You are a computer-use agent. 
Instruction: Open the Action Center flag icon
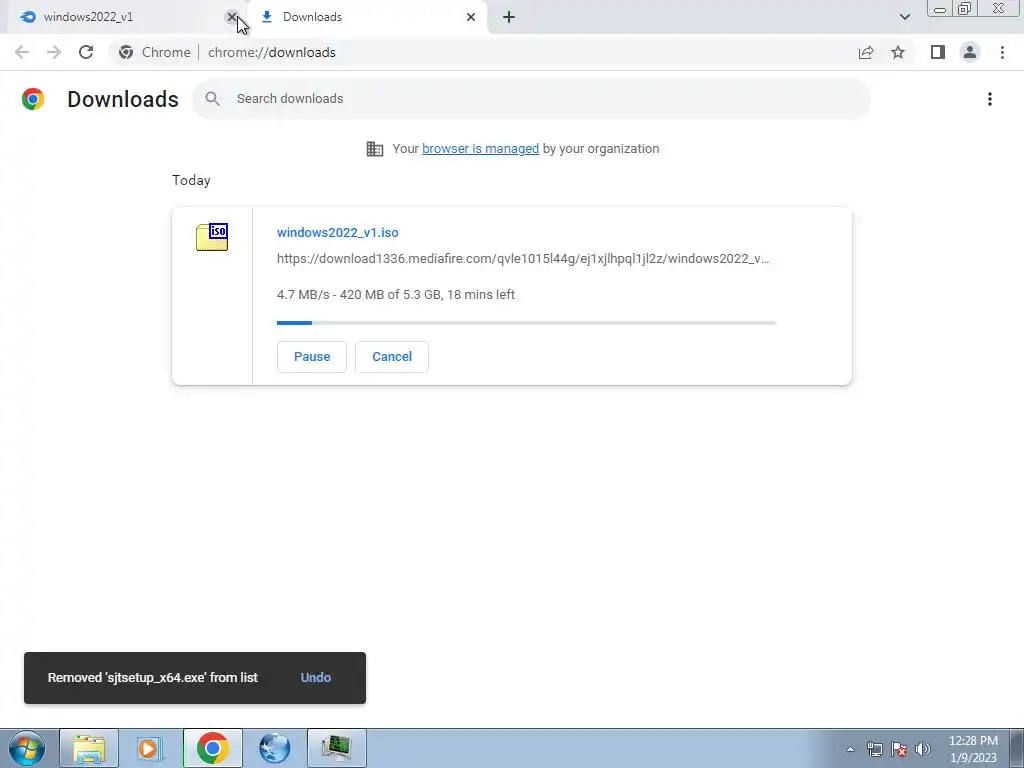(x=899, y=749)
